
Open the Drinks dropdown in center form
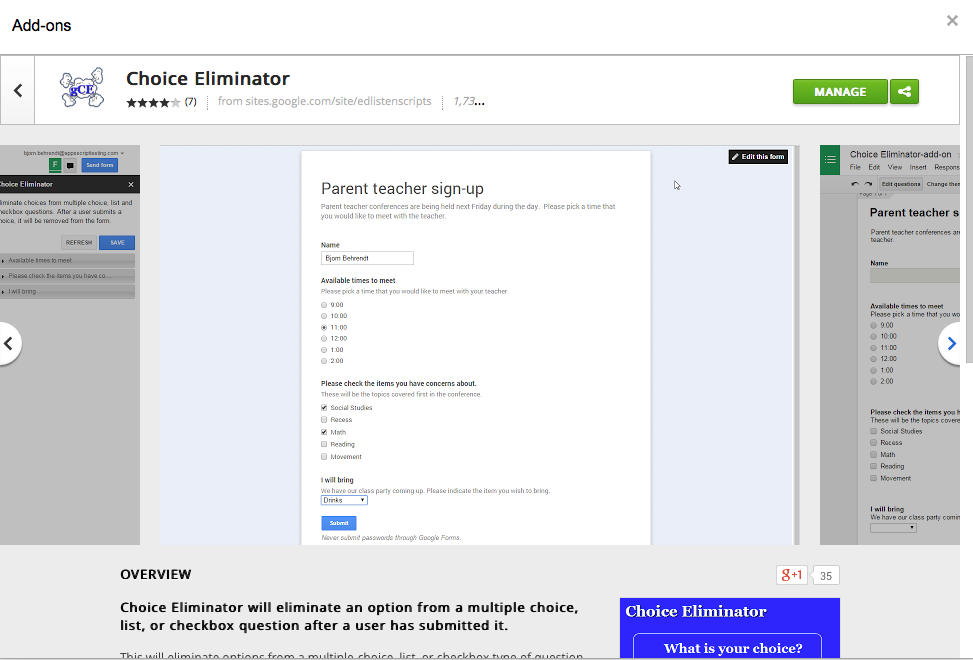point(344,500)
